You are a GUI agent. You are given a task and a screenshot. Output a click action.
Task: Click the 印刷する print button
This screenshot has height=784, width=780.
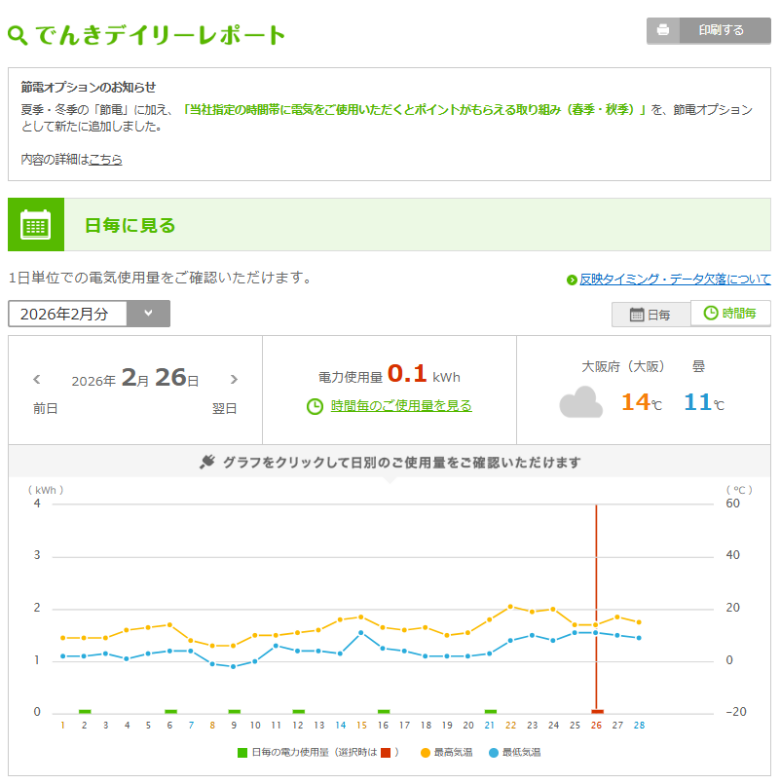pyautogui.click(x=708, y=30)
